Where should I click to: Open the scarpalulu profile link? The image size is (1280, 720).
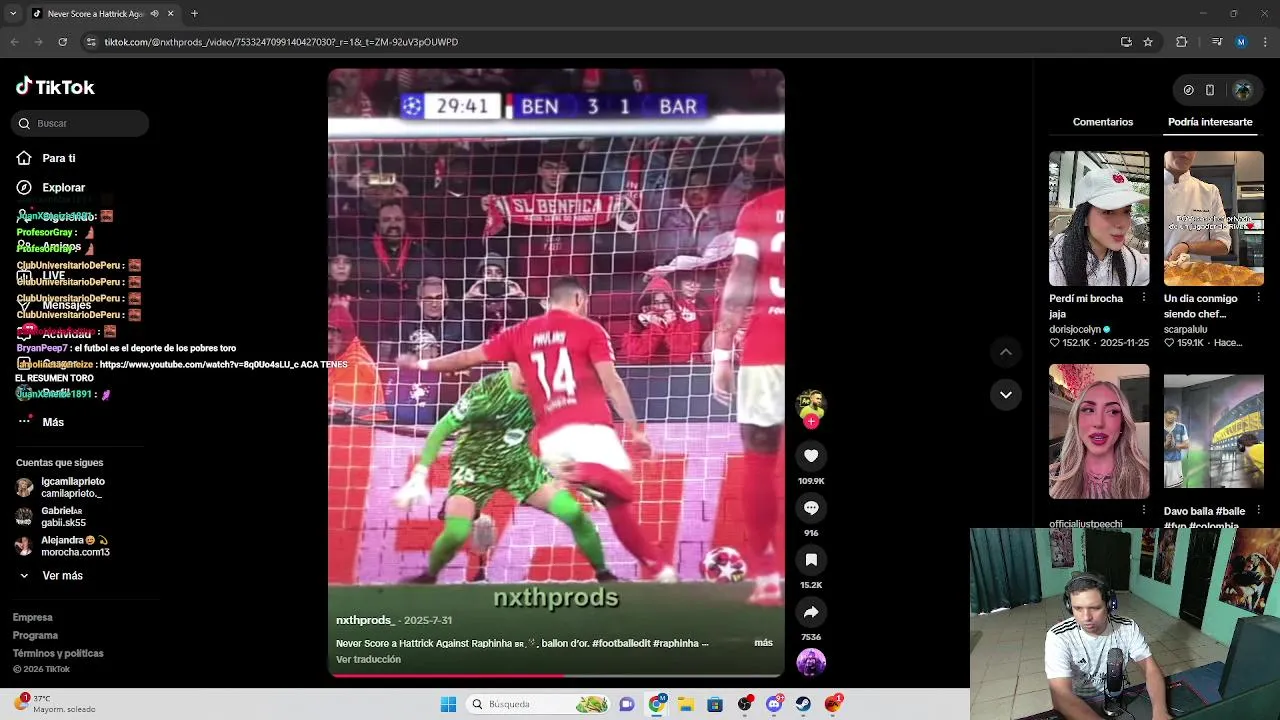[x=1185, y=329]
